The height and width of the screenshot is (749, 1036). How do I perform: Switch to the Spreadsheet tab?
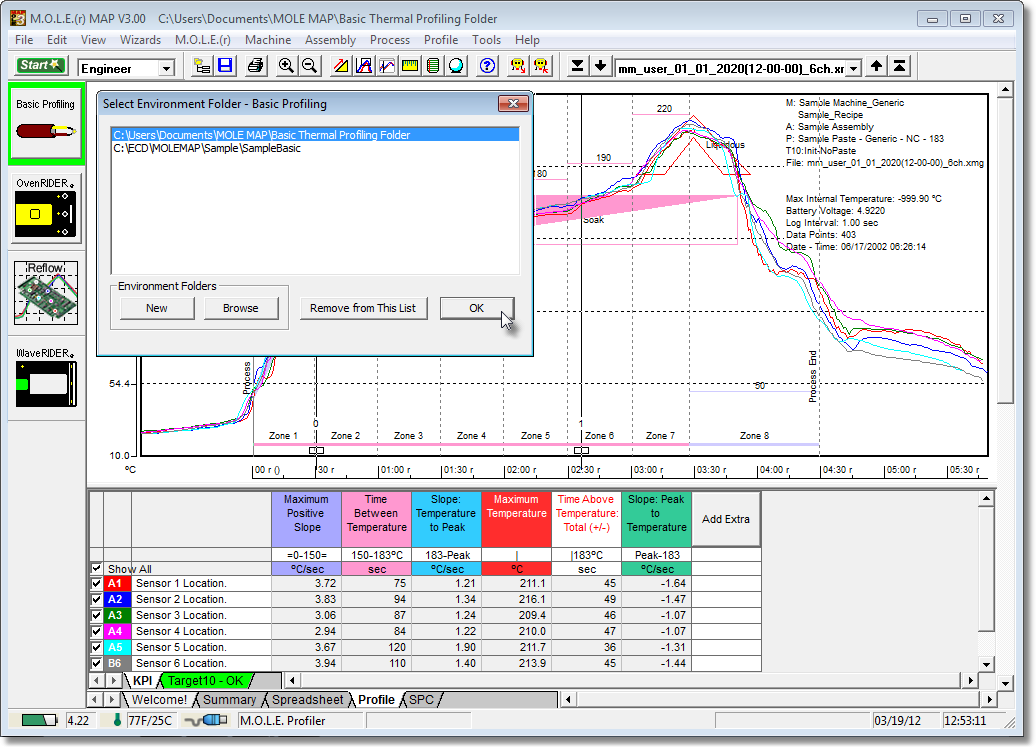[x=308, y=699]
